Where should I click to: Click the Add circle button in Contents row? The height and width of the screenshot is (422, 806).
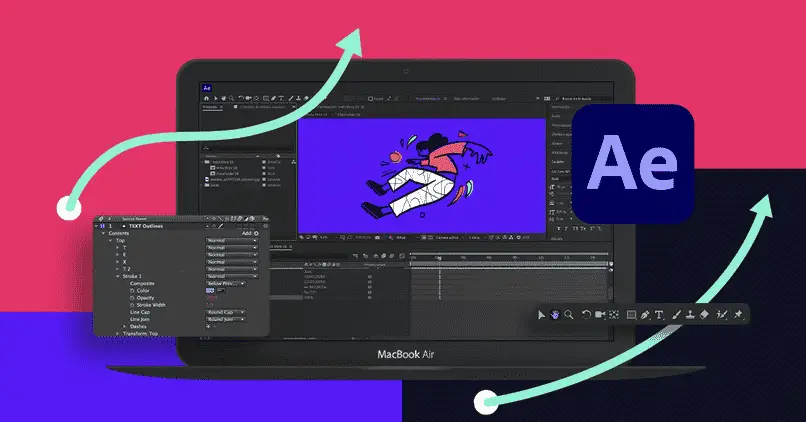click(256, 233)
